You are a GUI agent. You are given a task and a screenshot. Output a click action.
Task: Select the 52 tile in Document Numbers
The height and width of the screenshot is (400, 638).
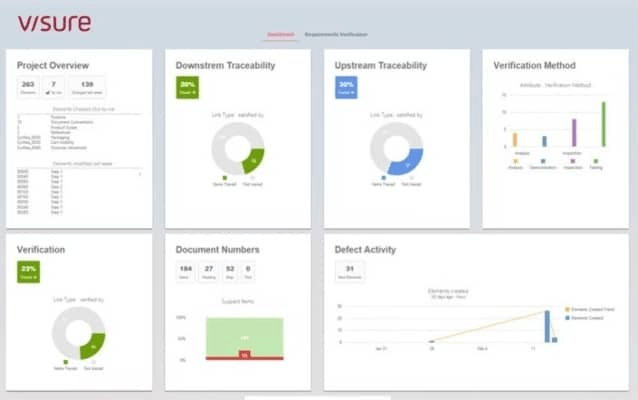[x=230, y=271]
